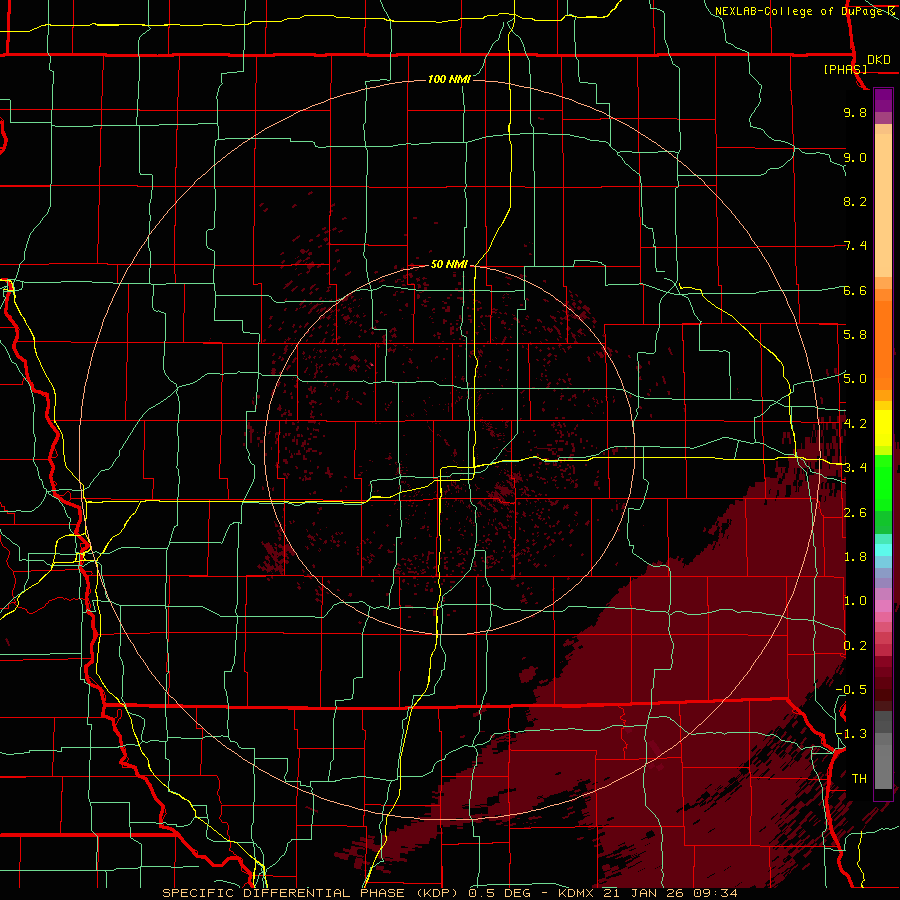Click the 0.5 DEG elevation text in the caption
900x900 pixels.
coord(502,893)
